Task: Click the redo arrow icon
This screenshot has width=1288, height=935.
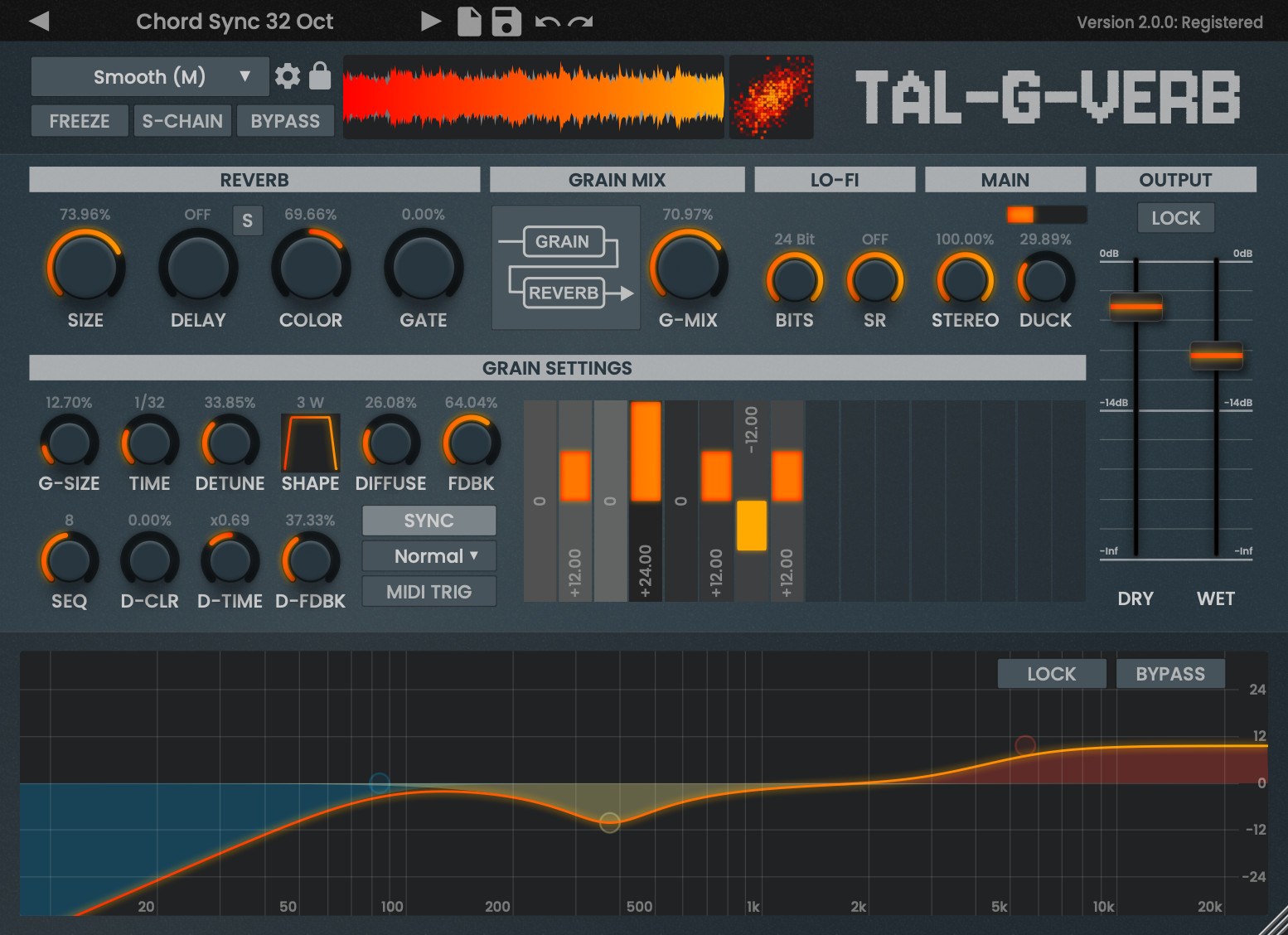Action: click(581, 22)
